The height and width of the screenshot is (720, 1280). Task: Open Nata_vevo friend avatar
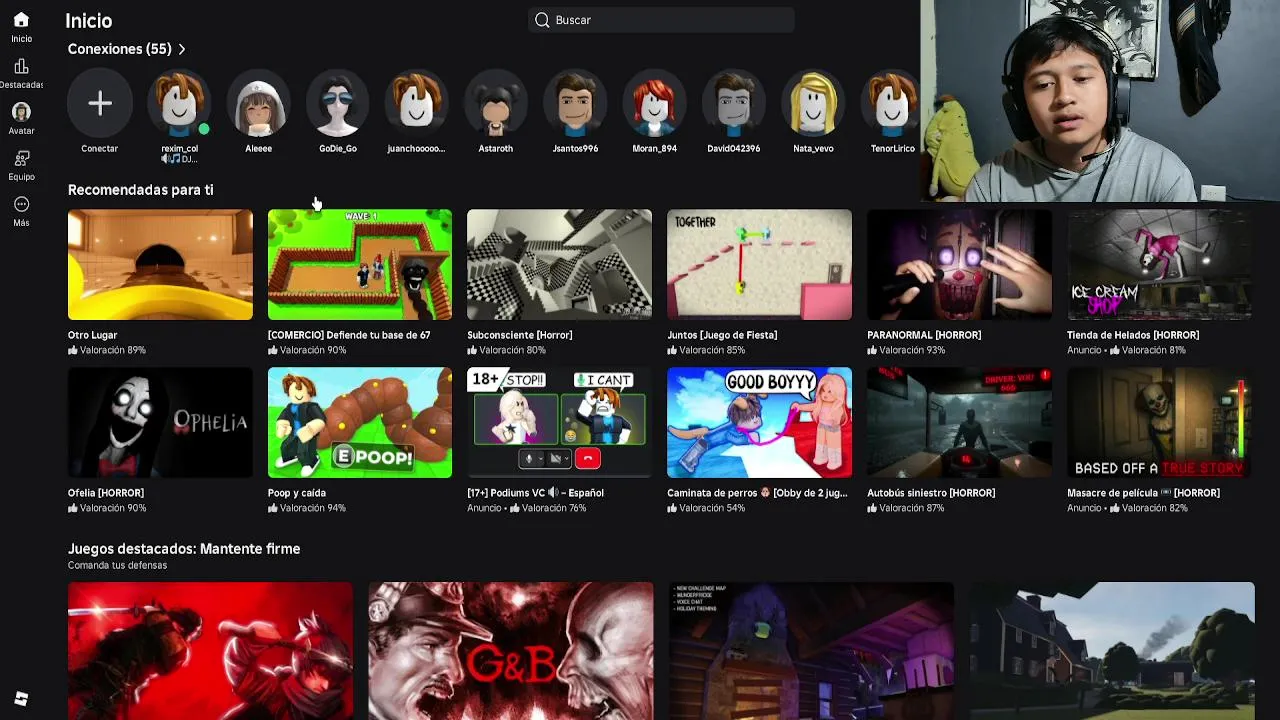pyautogui.click(x=813, y=104)
